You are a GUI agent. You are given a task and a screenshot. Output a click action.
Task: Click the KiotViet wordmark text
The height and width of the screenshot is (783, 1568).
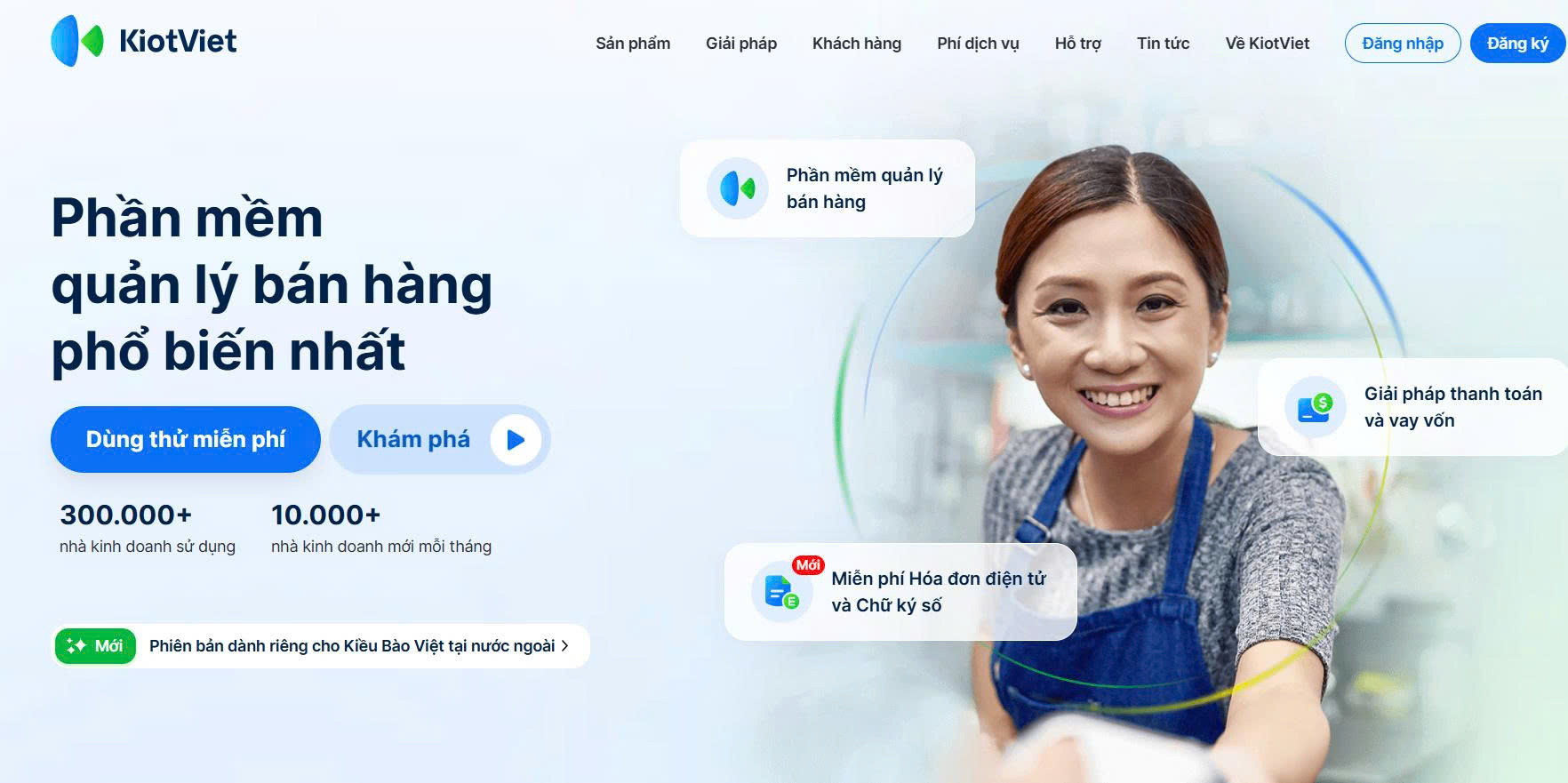point(178,41)
